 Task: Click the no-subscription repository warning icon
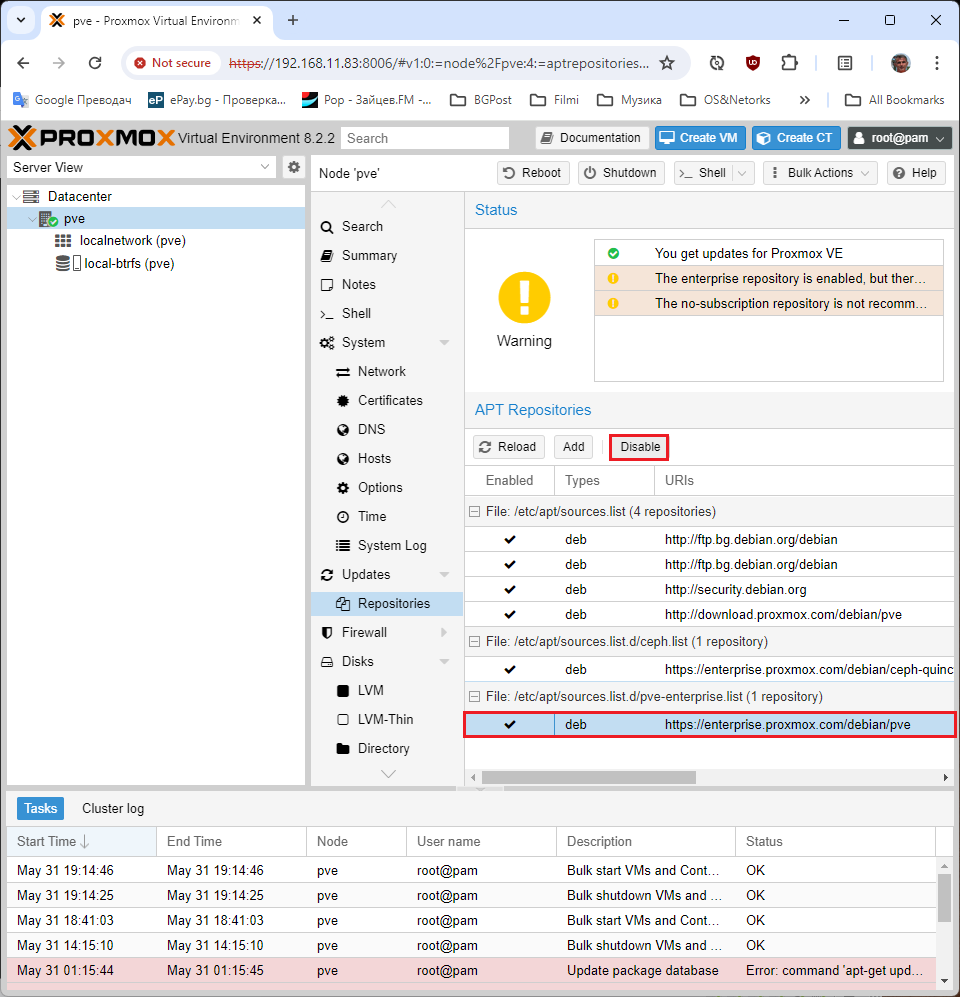pyautogui.click(x=614, y=303)
